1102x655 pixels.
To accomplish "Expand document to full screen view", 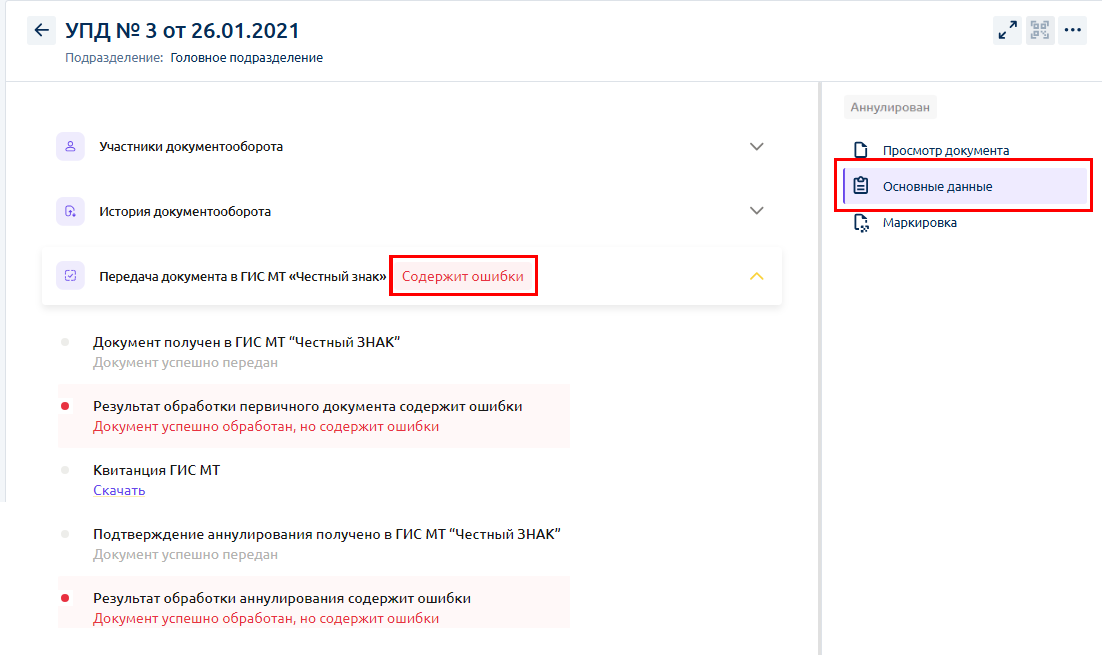I will [1007, 30].
